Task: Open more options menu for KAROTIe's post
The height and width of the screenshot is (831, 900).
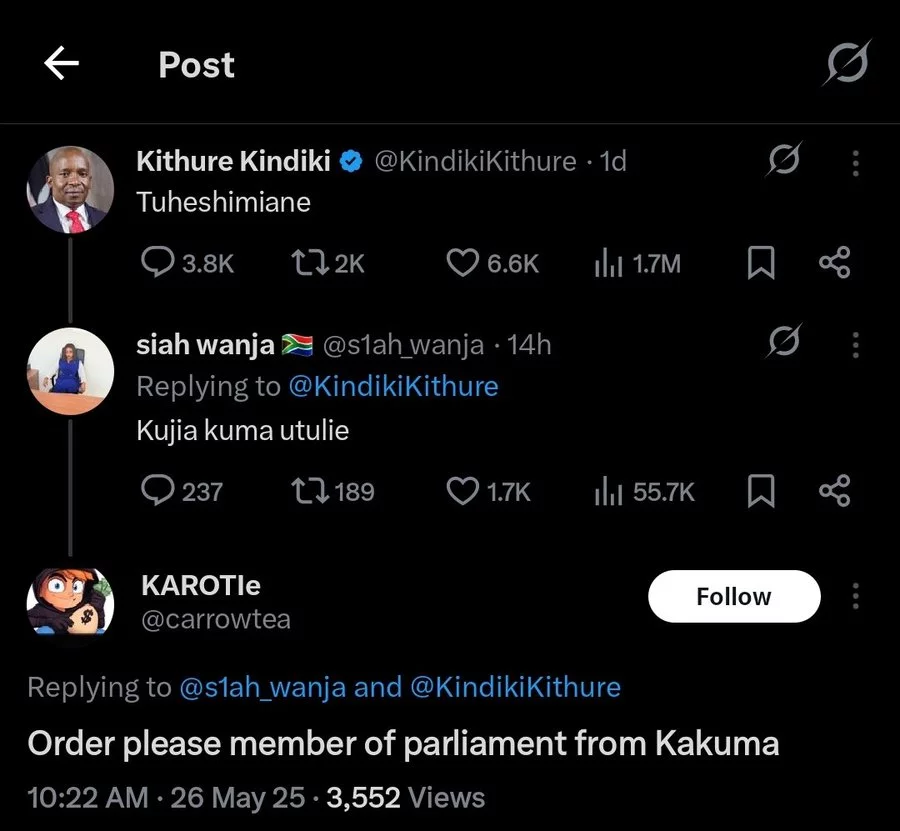Action: pos(855,596)
